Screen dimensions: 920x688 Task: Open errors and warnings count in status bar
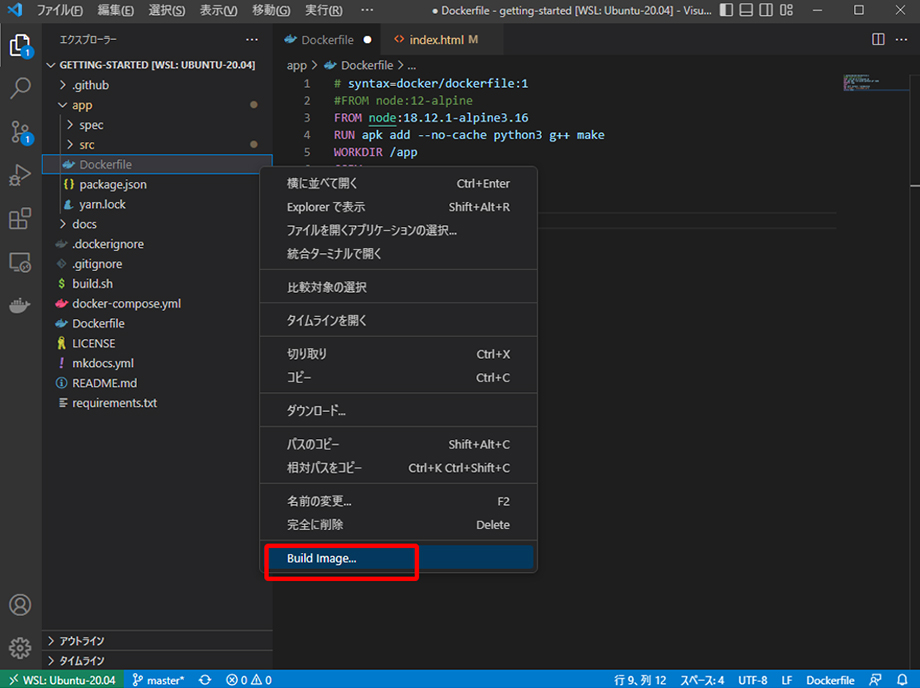pos(249,680)
